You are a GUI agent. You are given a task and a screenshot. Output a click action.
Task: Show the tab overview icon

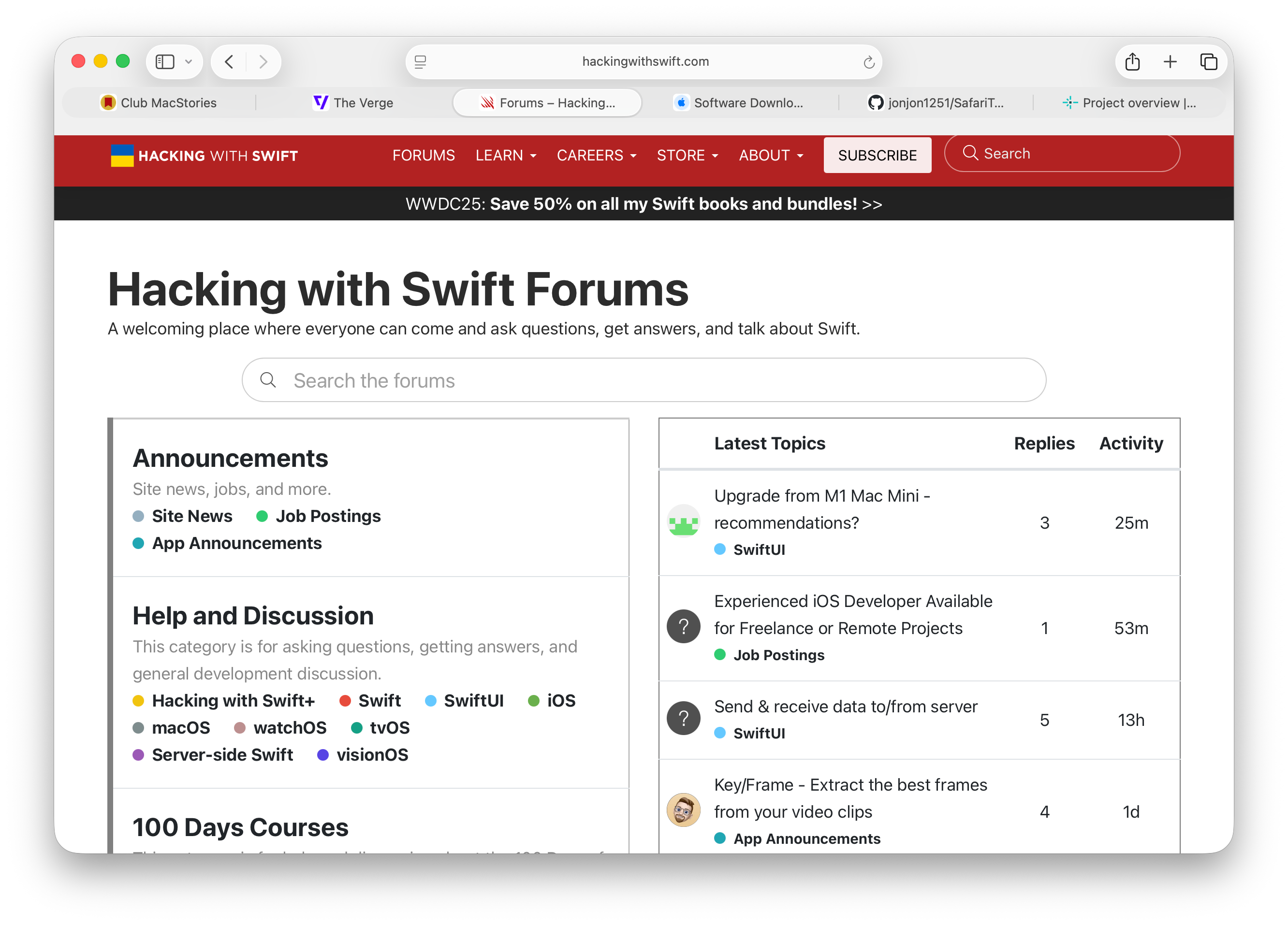[x=1209, y=61]
